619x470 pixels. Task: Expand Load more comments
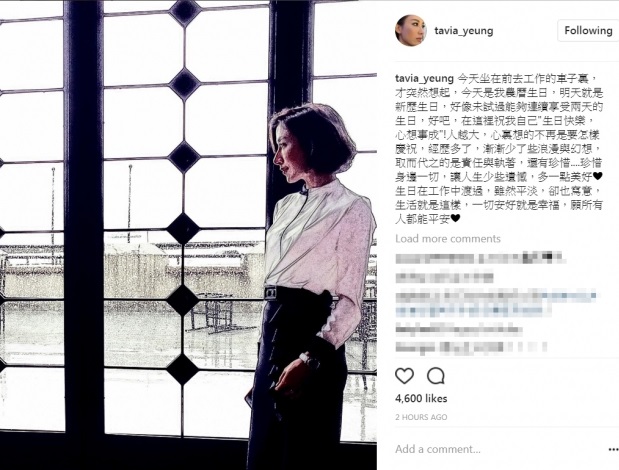[x=448, y=239]
